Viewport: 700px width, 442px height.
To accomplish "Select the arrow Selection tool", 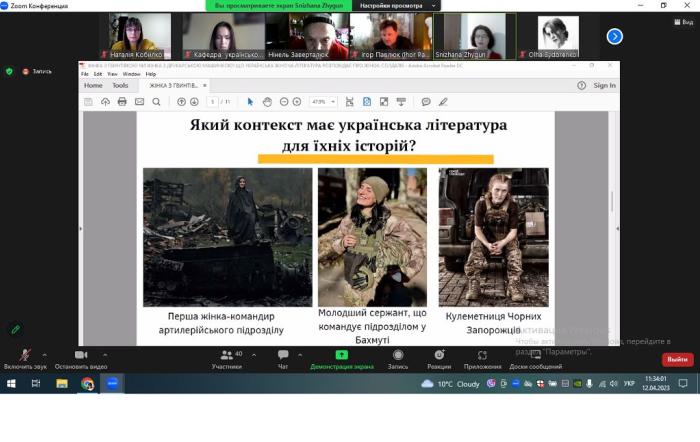I will [250, 102].
